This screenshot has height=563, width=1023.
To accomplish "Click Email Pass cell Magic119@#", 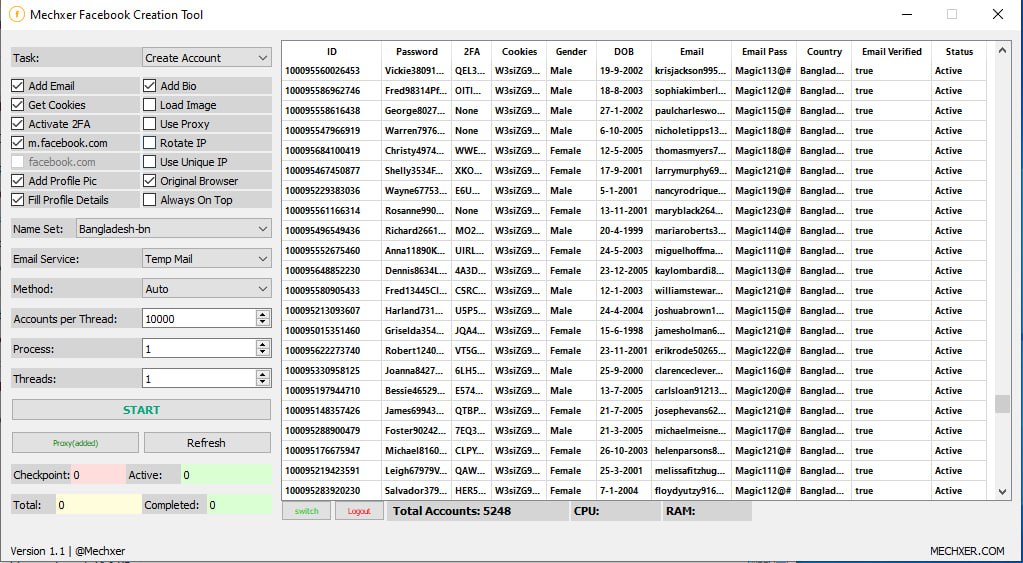I will (x=763, y=190).
